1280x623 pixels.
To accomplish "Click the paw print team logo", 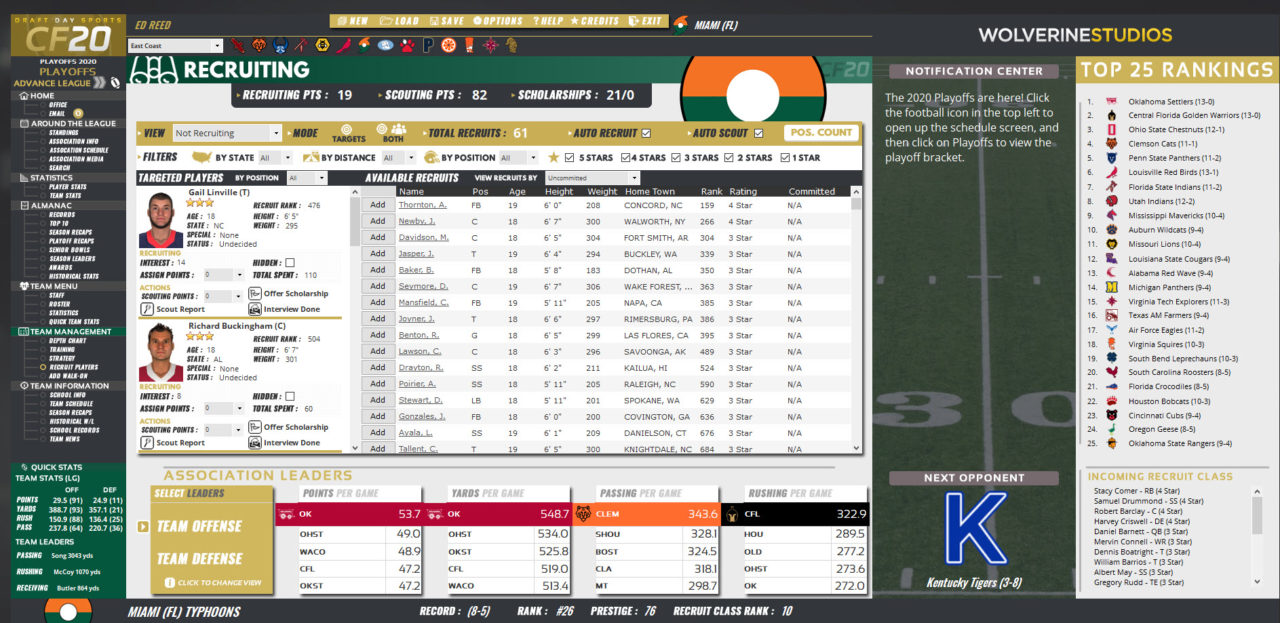I will 408,45.
